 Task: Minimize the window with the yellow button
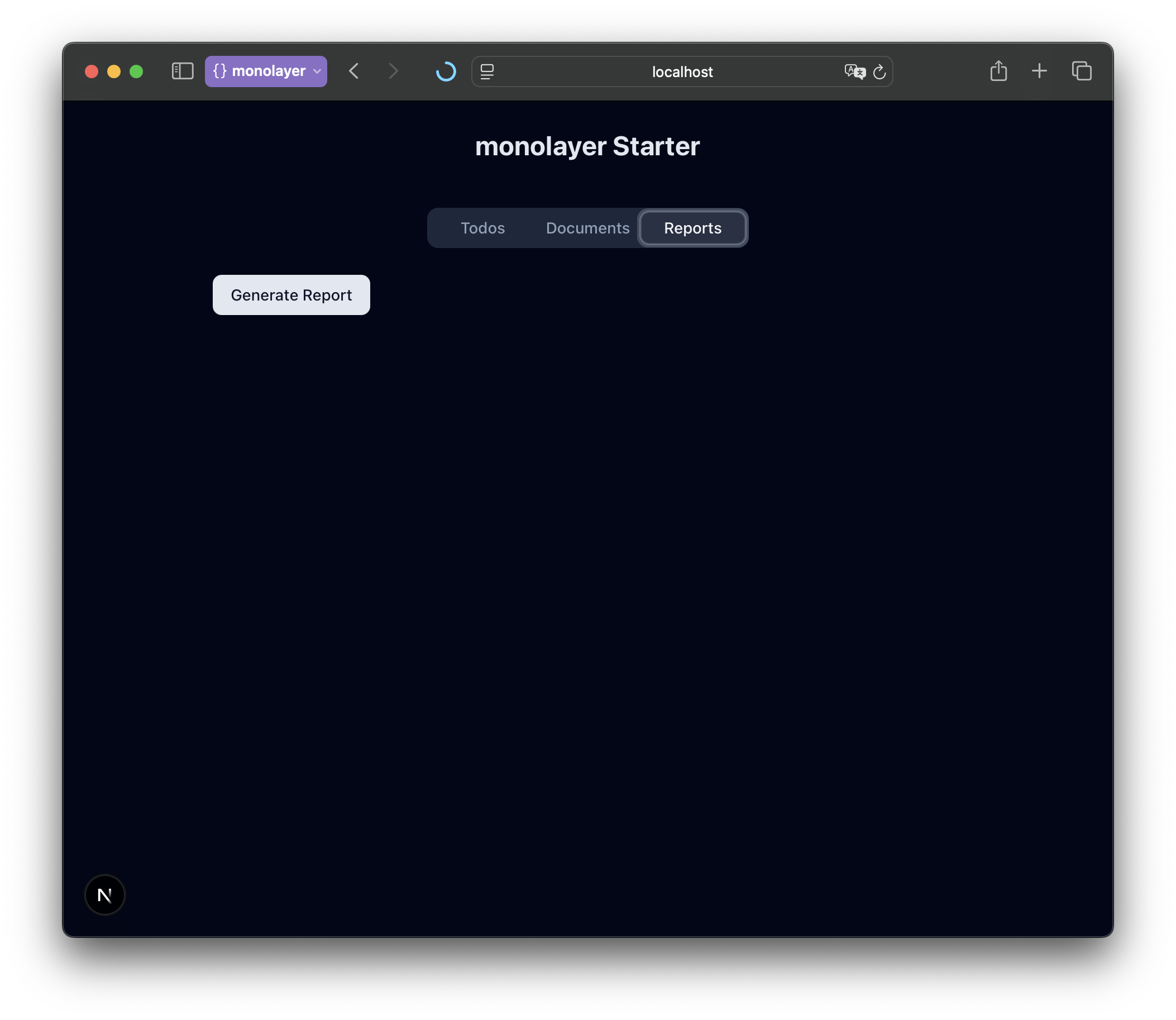point(114,71)
